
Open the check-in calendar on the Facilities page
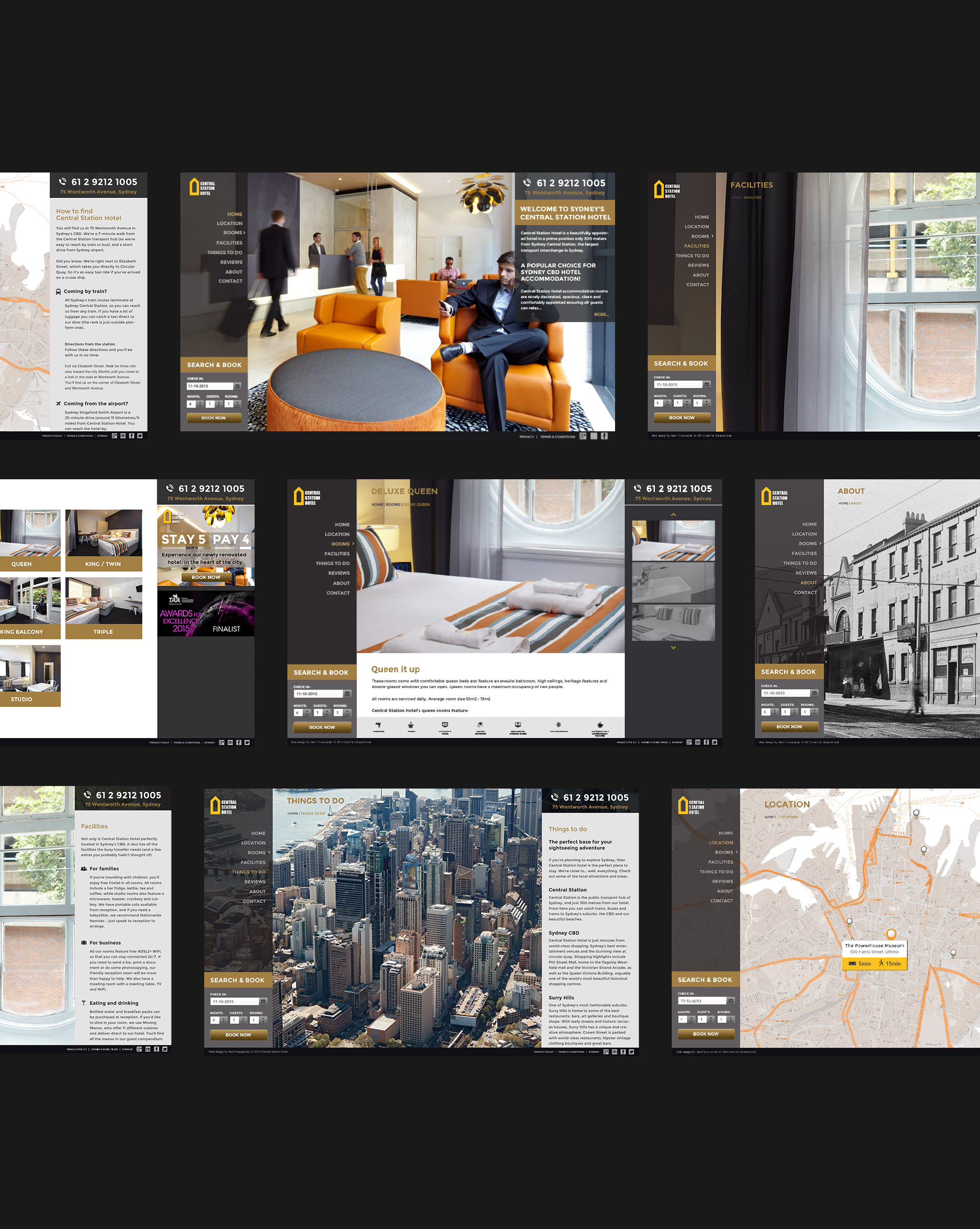707,384
